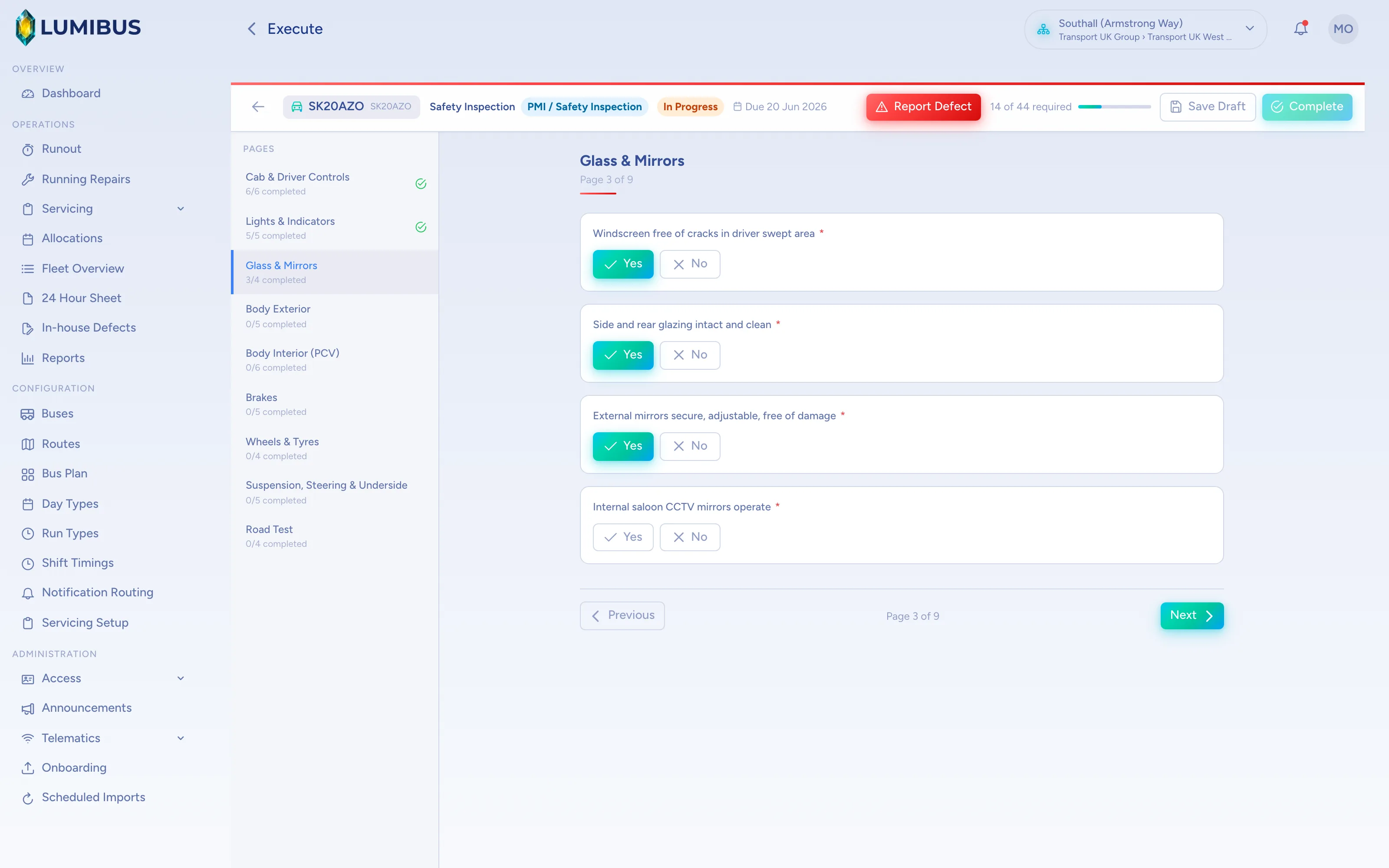Select Yes for side and rear glazing

tap(623, 355)
